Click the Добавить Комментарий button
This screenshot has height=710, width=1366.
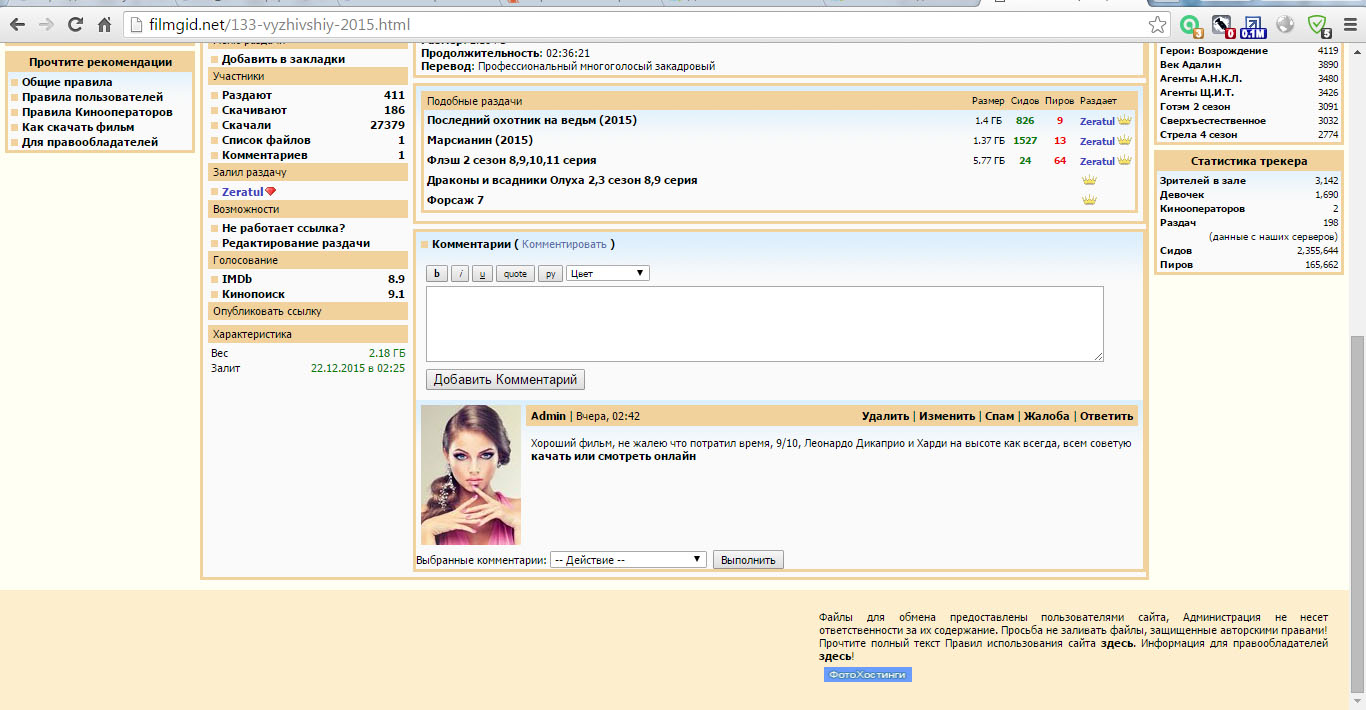(505, 380)
